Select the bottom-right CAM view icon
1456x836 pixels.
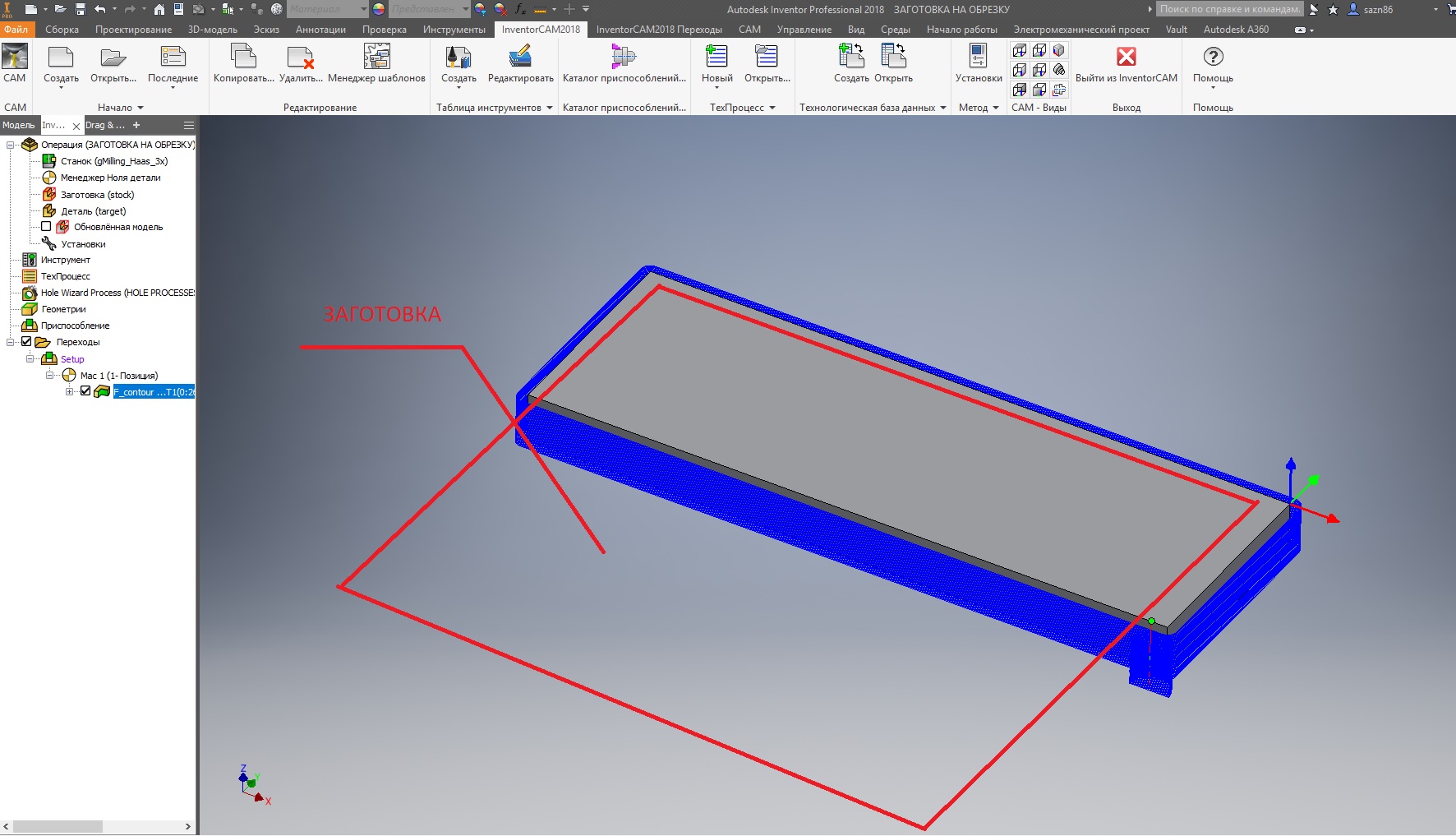[1059, 90]
